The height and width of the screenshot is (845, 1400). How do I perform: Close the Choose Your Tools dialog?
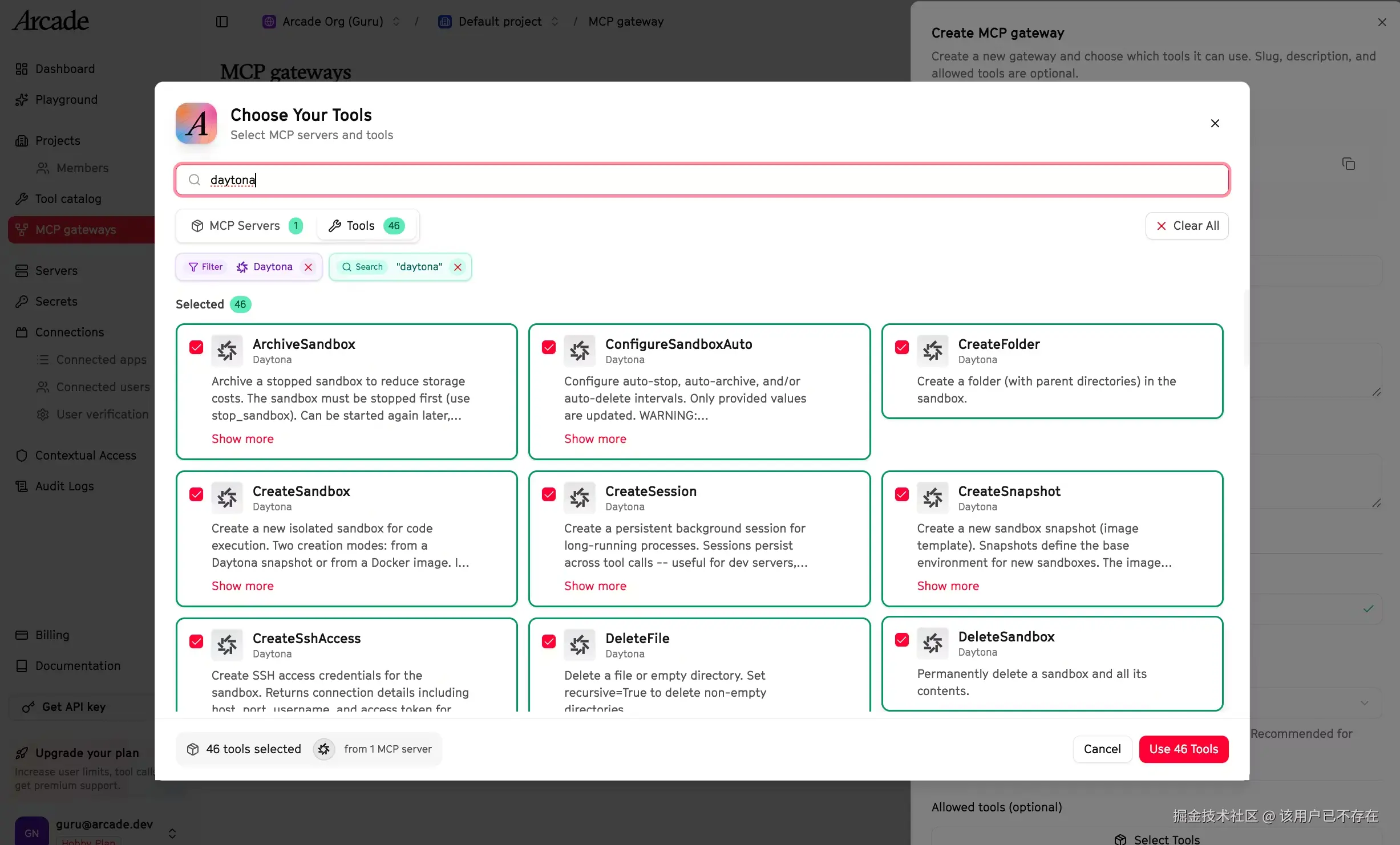pos(1215,123)
